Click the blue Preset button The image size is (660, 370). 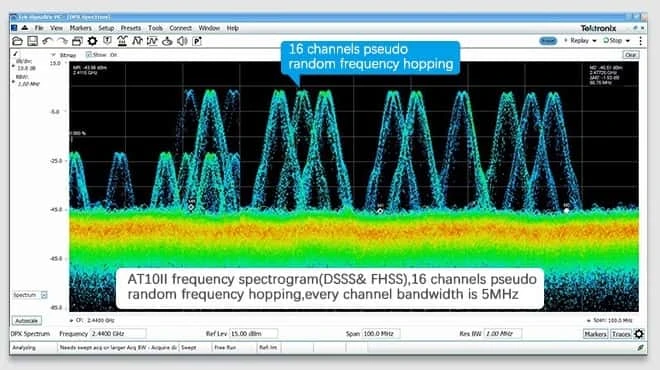tap(548, 40)
